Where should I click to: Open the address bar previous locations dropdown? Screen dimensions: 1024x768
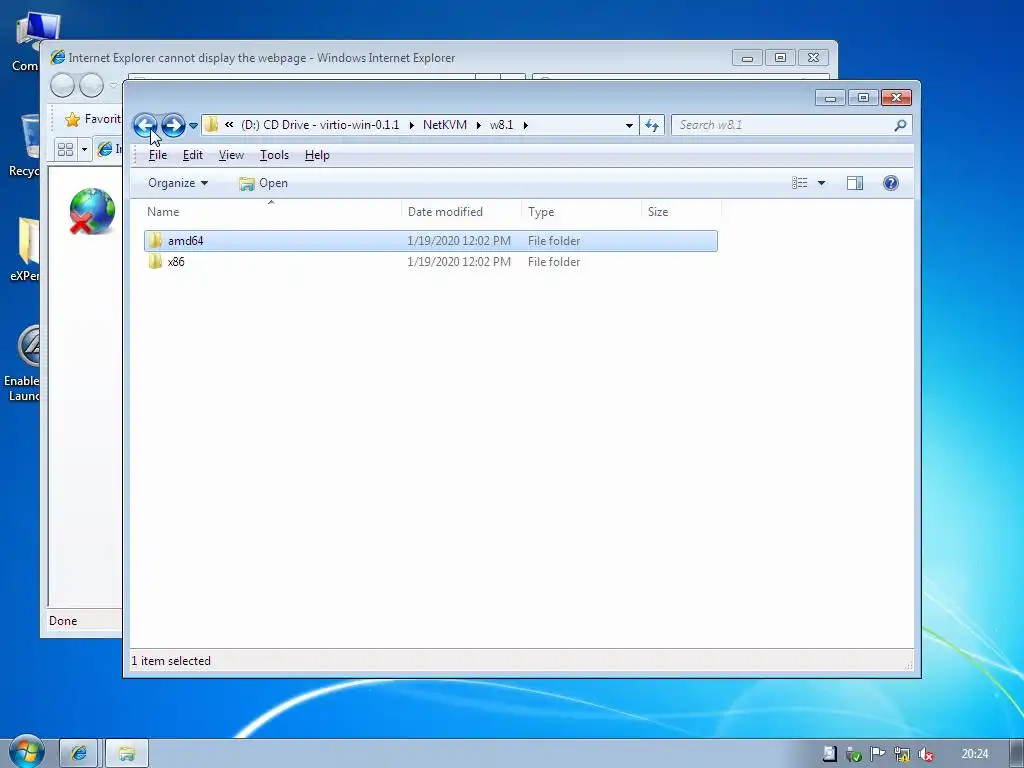pyautogui.click(x=629, y=125)
